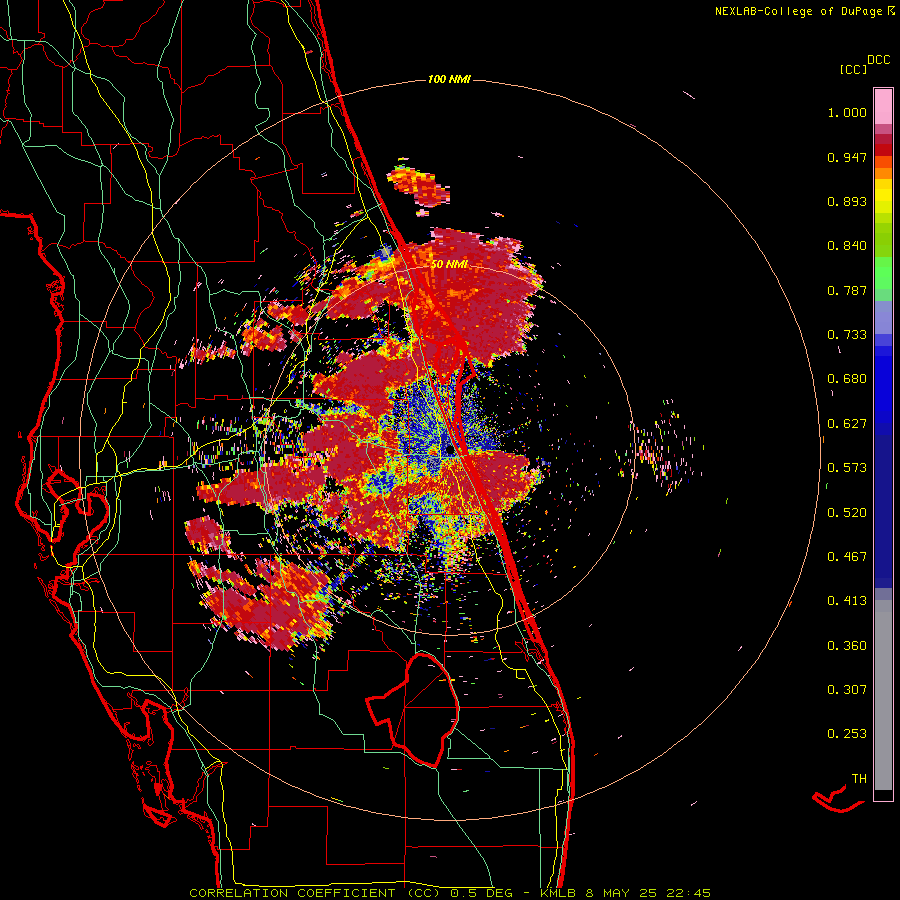Click the isolated offshore echo north of the radar
The image size is (900, 900).
pyautogui.click(x=419, y=187)
